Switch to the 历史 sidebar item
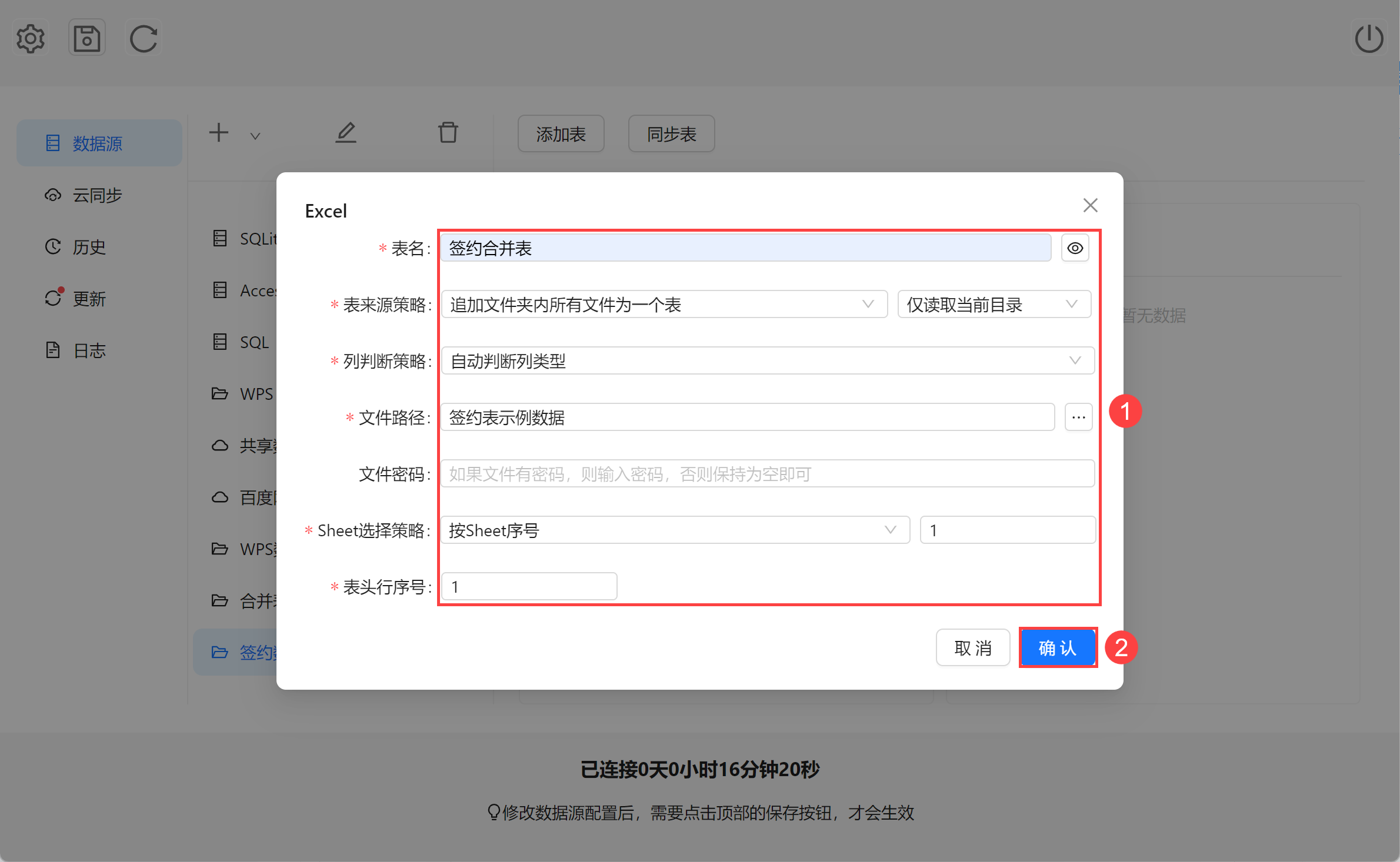Viewport: 1400px width, 862px height. tap(89, 247)
